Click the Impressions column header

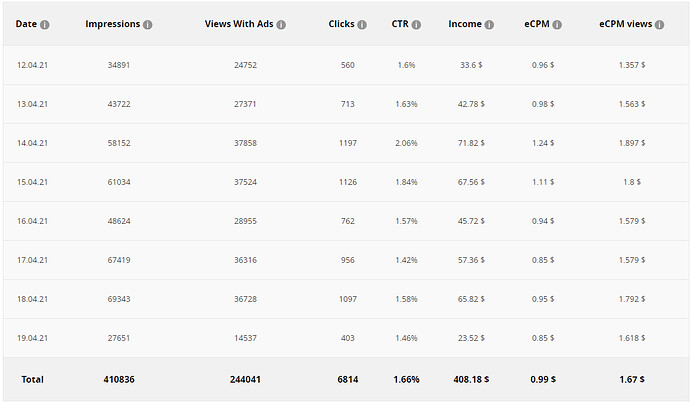pyautogui.click(x=112, y=24)
